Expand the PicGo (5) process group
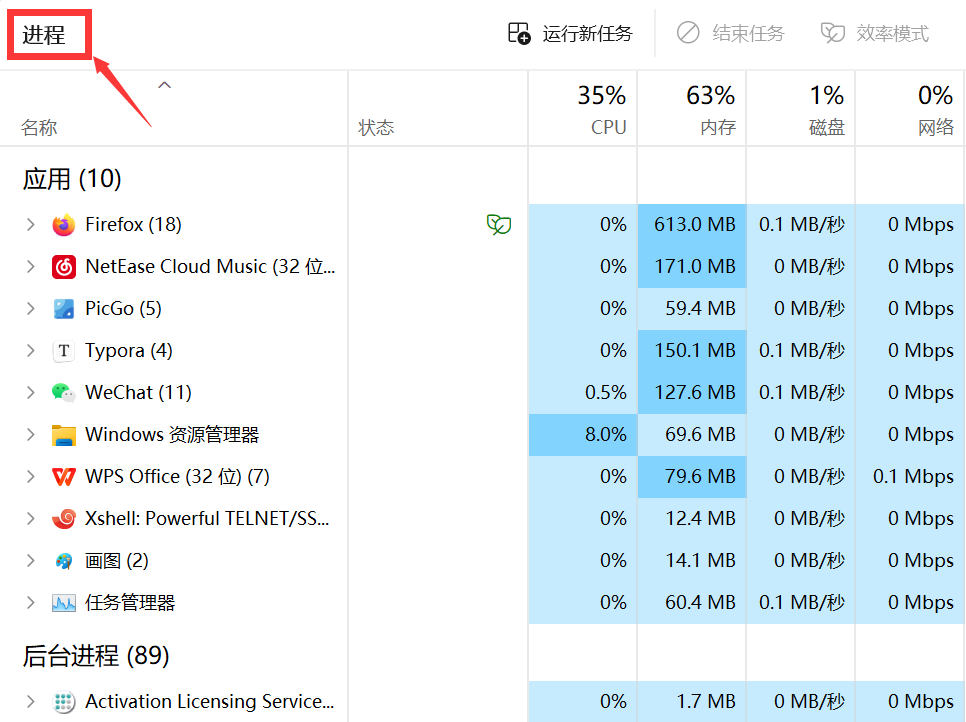 pos(30,308)
